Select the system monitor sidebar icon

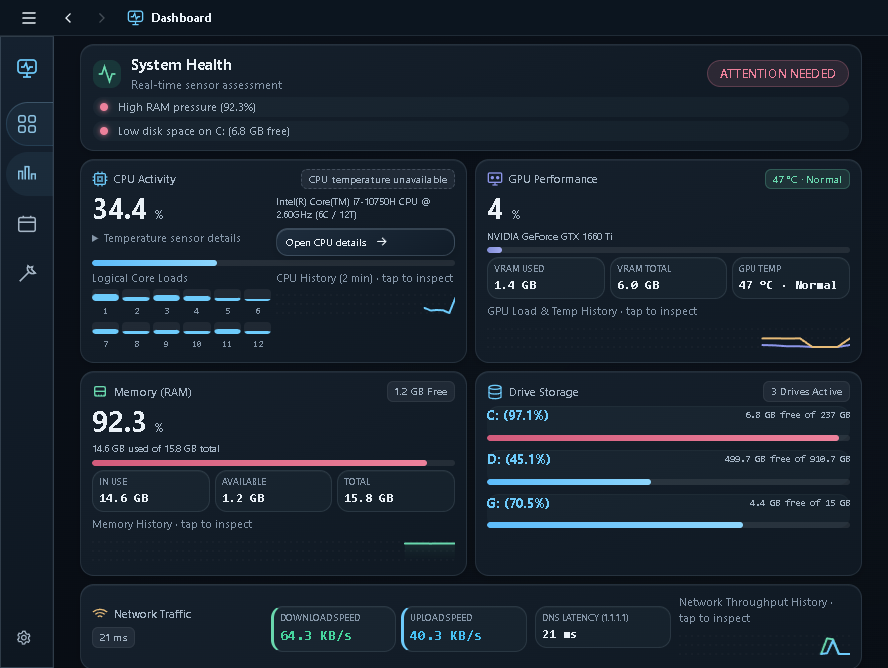pyautogui.click(x=27, y=68)
